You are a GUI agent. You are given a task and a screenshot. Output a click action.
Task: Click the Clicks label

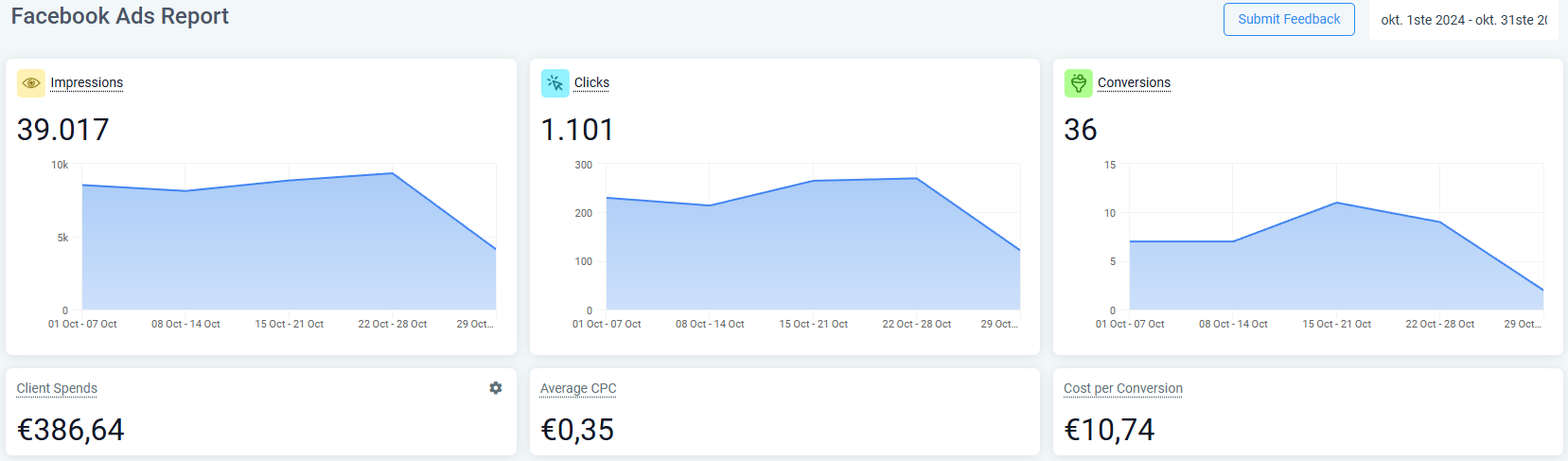tap(591, 82)
